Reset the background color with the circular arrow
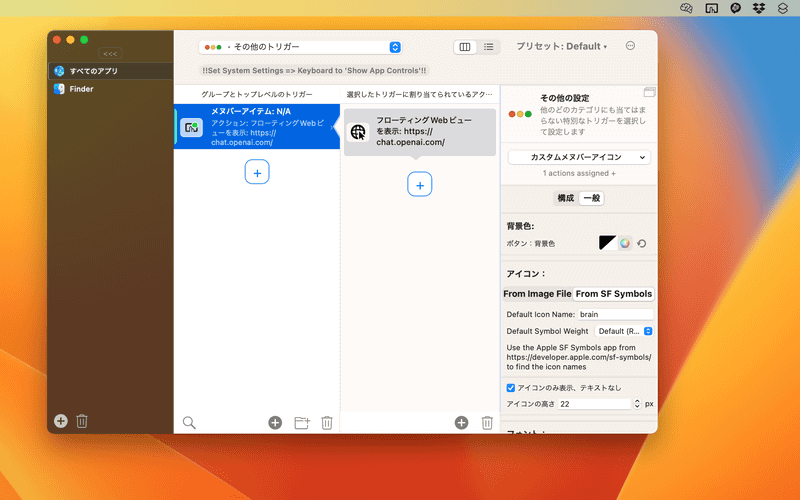 point(642,244)
